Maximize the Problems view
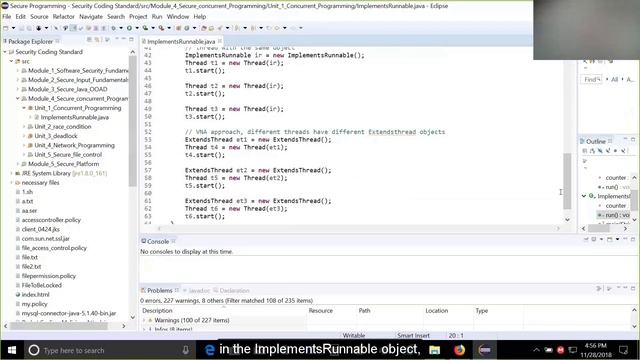The width and height of the screenshot is (640, 360). (633, 288)
